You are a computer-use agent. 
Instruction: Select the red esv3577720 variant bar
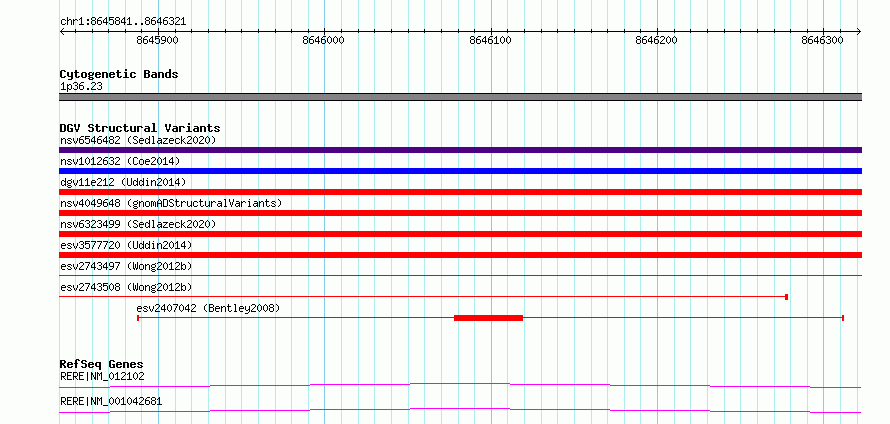[x=460, y=255]
